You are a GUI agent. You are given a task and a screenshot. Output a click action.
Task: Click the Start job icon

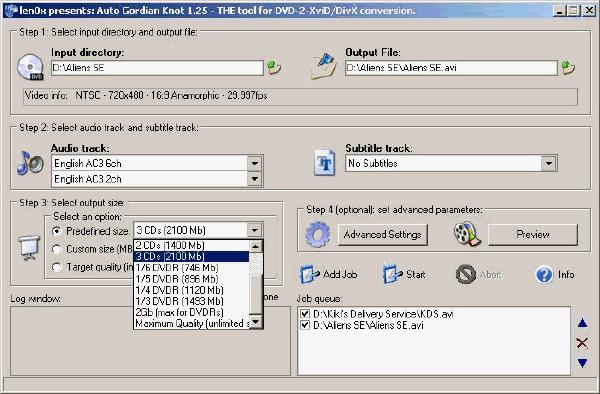pyautogui.click(x=393, y=274)
